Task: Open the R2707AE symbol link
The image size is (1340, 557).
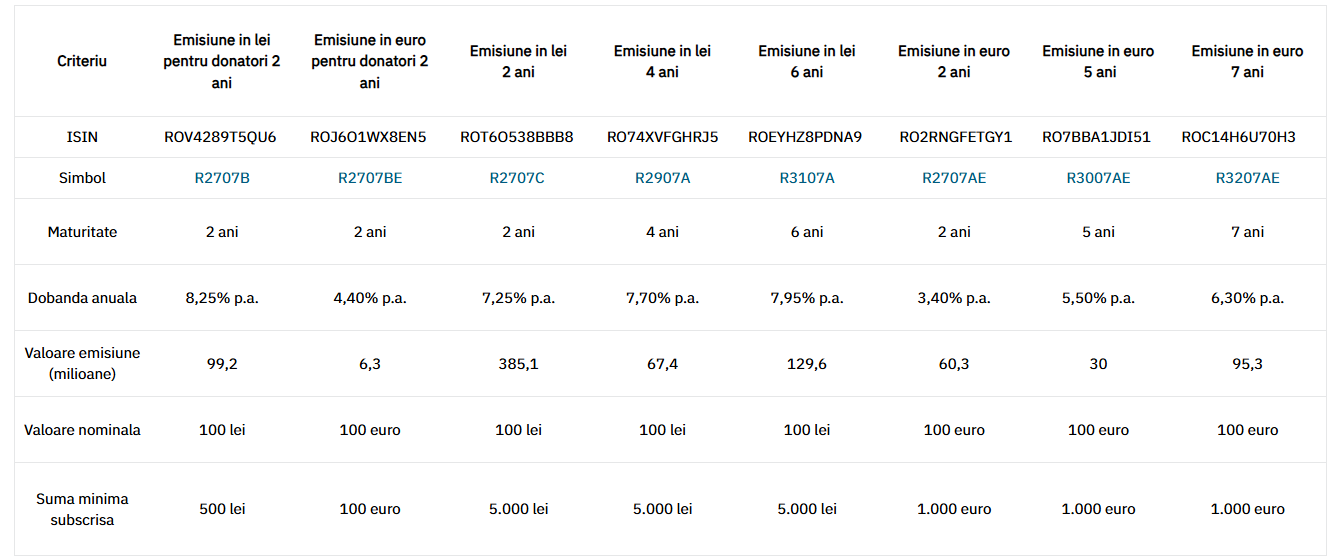Action: point(954,178)
